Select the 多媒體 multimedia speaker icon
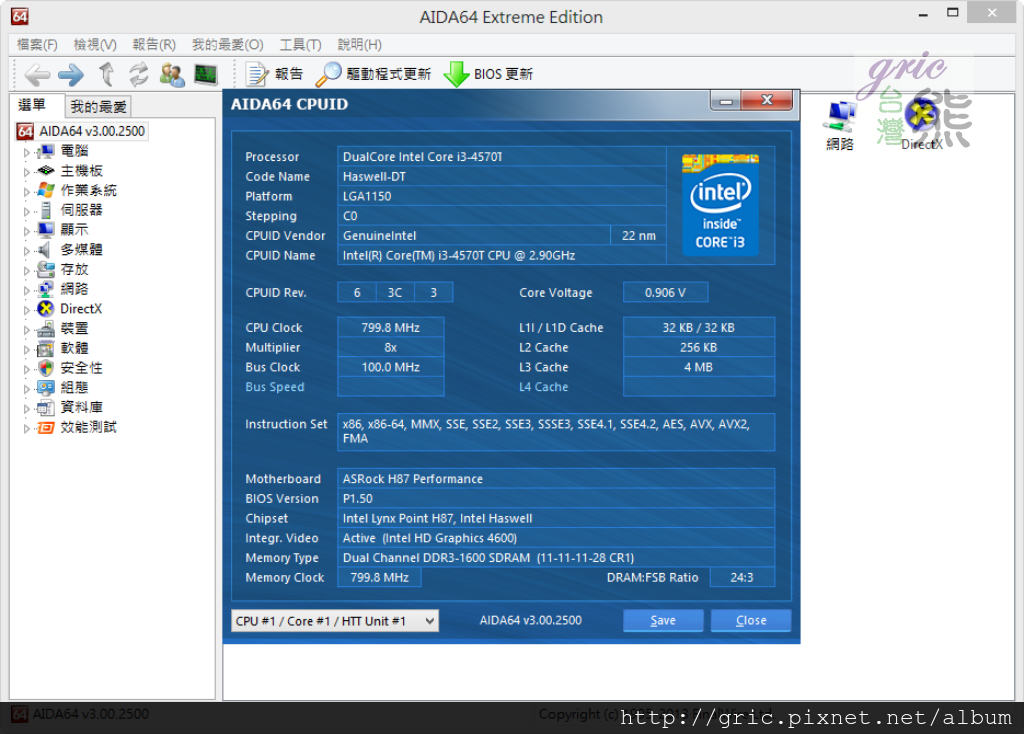1024x734 pixels. [44, 250]
